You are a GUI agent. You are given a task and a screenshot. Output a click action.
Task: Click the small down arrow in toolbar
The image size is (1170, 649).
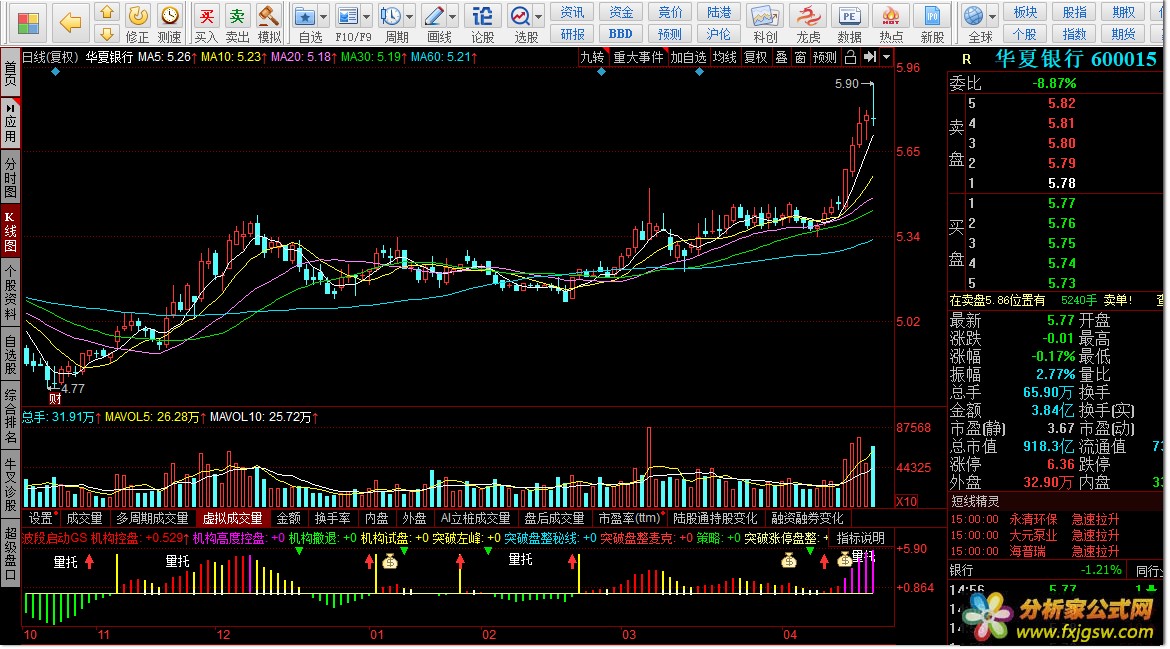107,34
